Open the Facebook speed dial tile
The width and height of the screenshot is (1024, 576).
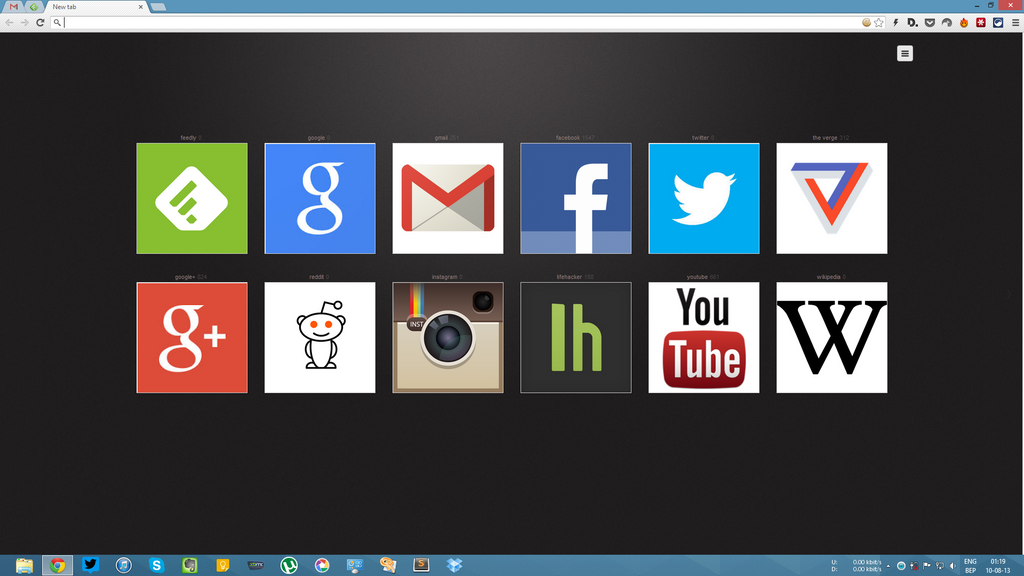(576, 199)
